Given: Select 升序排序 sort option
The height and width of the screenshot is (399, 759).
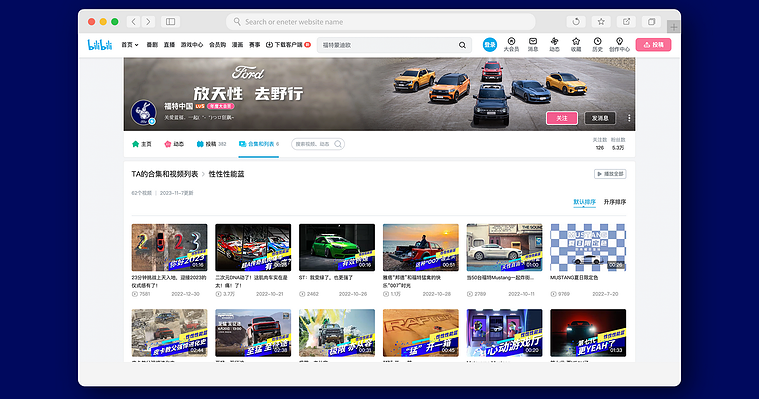Looking at the screenshot, I should click(615, 202).
